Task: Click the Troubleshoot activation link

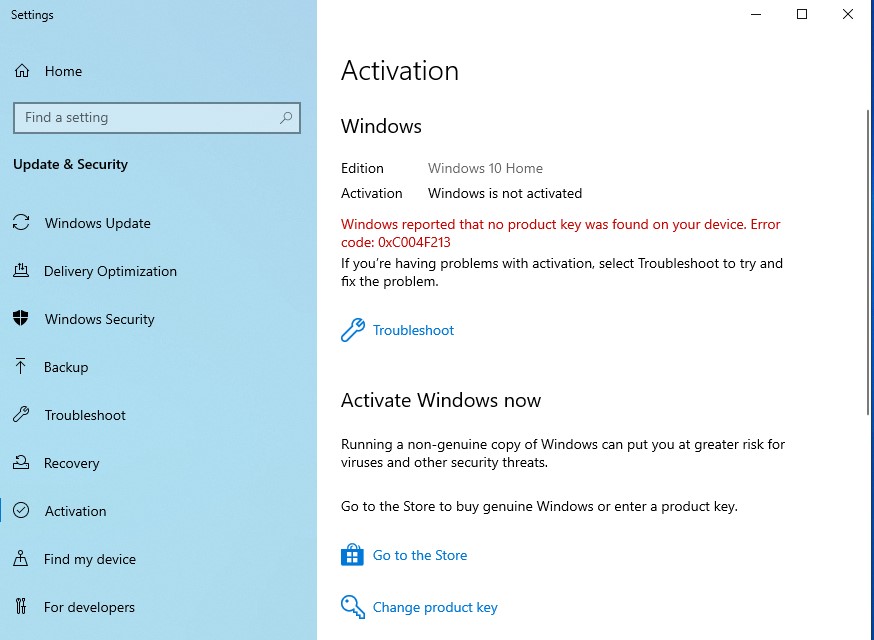Action: point(413,330)
